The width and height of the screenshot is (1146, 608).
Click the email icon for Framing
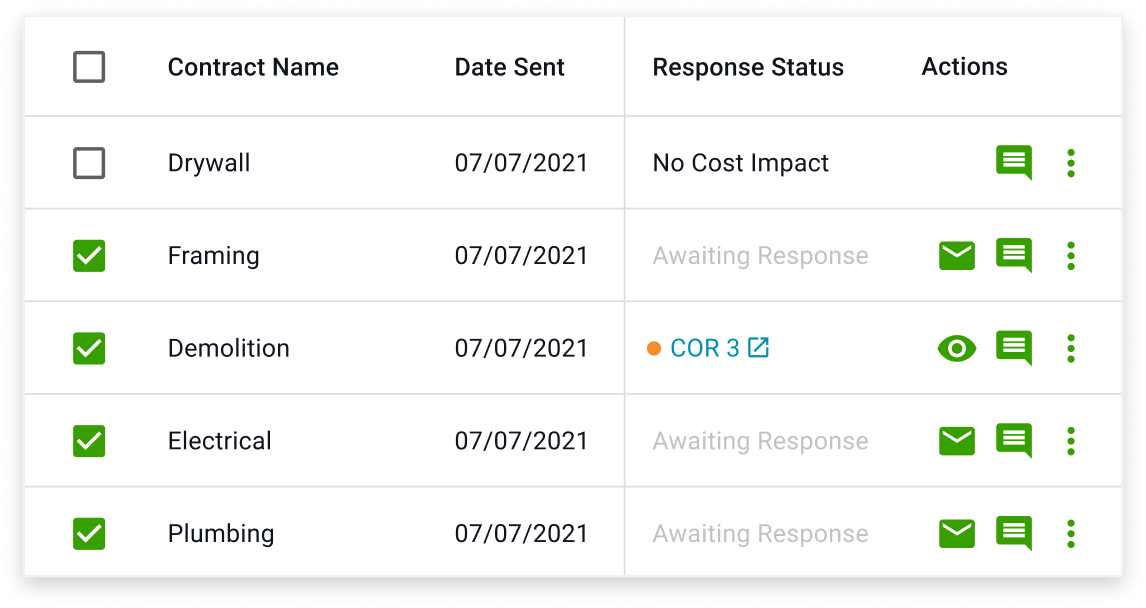tap(957, 255)
